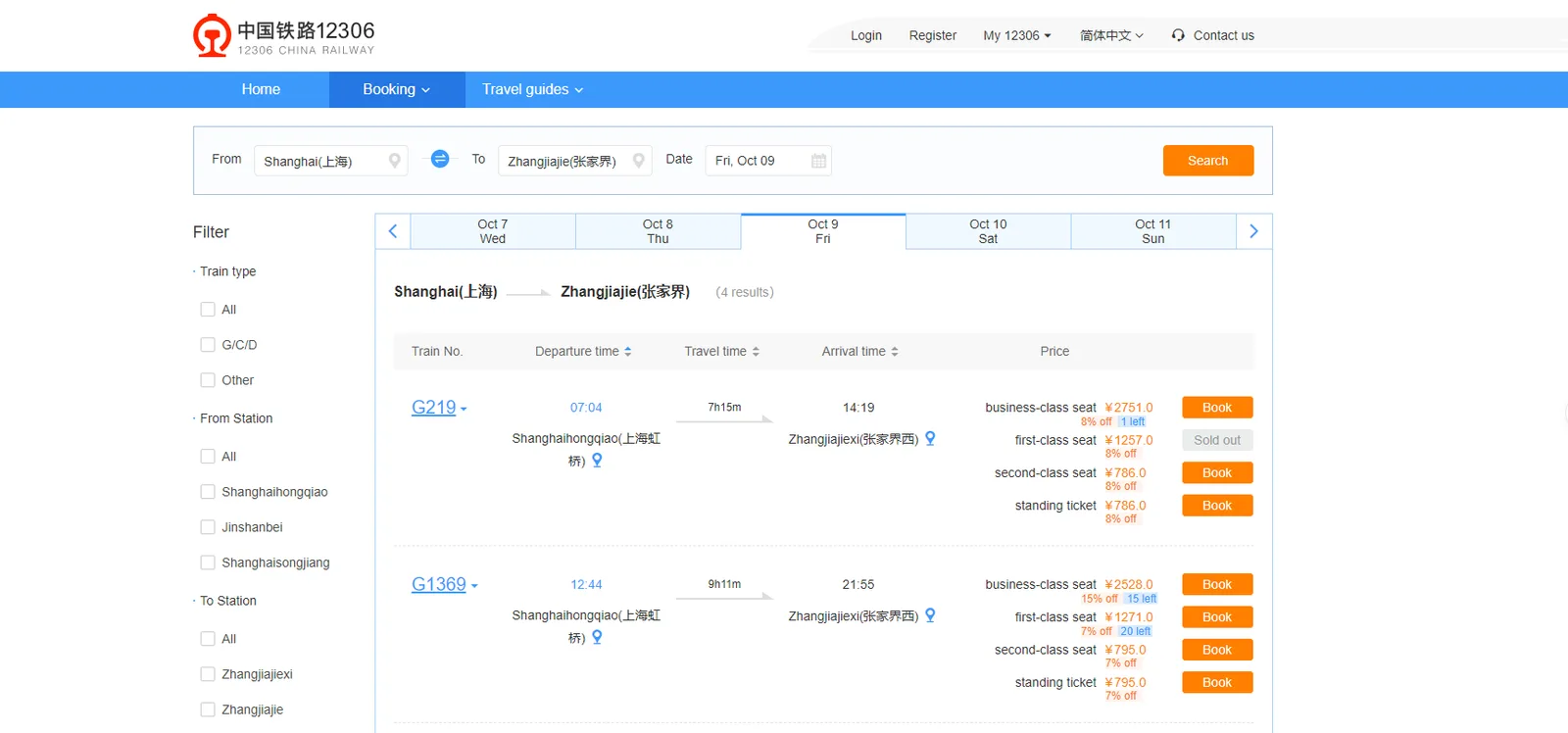The height and width of the screenshot is (733, 1568).
Task: Expand the Travel guides menu
Action: (x=532, y=89)
